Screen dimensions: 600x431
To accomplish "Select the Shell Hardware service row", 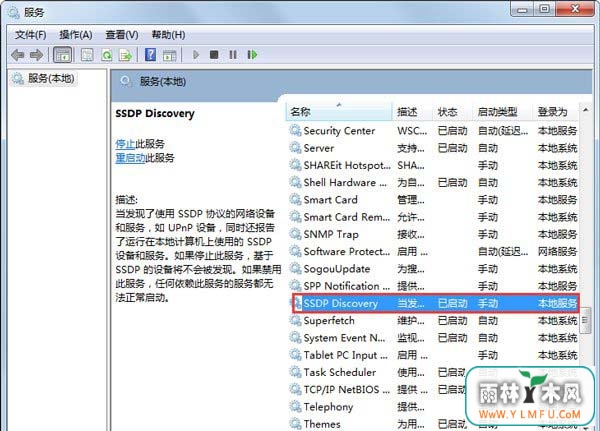I will (x=433, y=182).
